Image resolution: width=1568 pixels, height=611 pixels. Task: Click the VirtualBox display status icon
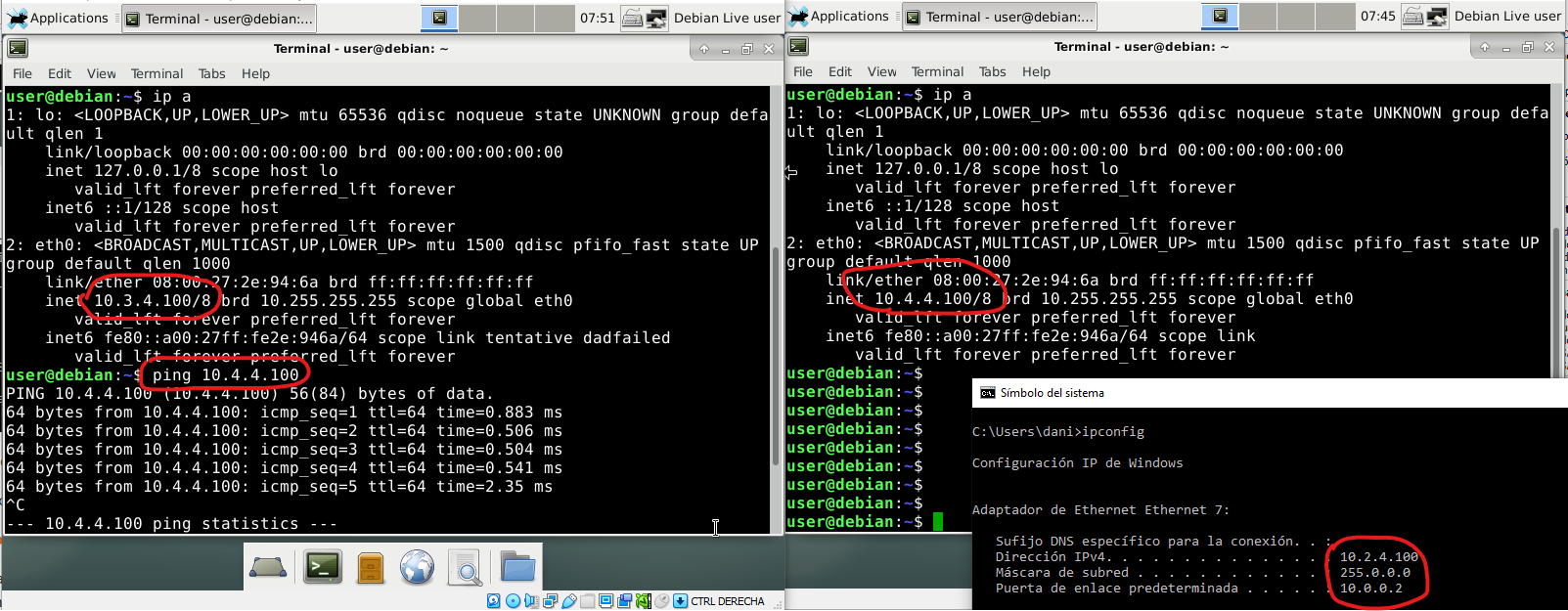pos(606,601)
